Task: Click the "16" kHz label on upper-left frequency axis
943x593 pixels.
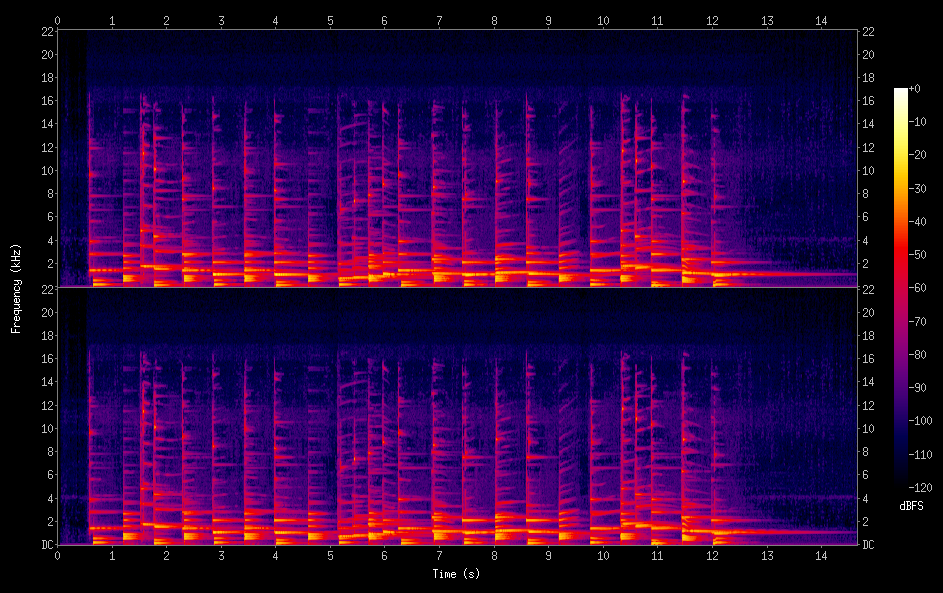Action: [46, 101]
